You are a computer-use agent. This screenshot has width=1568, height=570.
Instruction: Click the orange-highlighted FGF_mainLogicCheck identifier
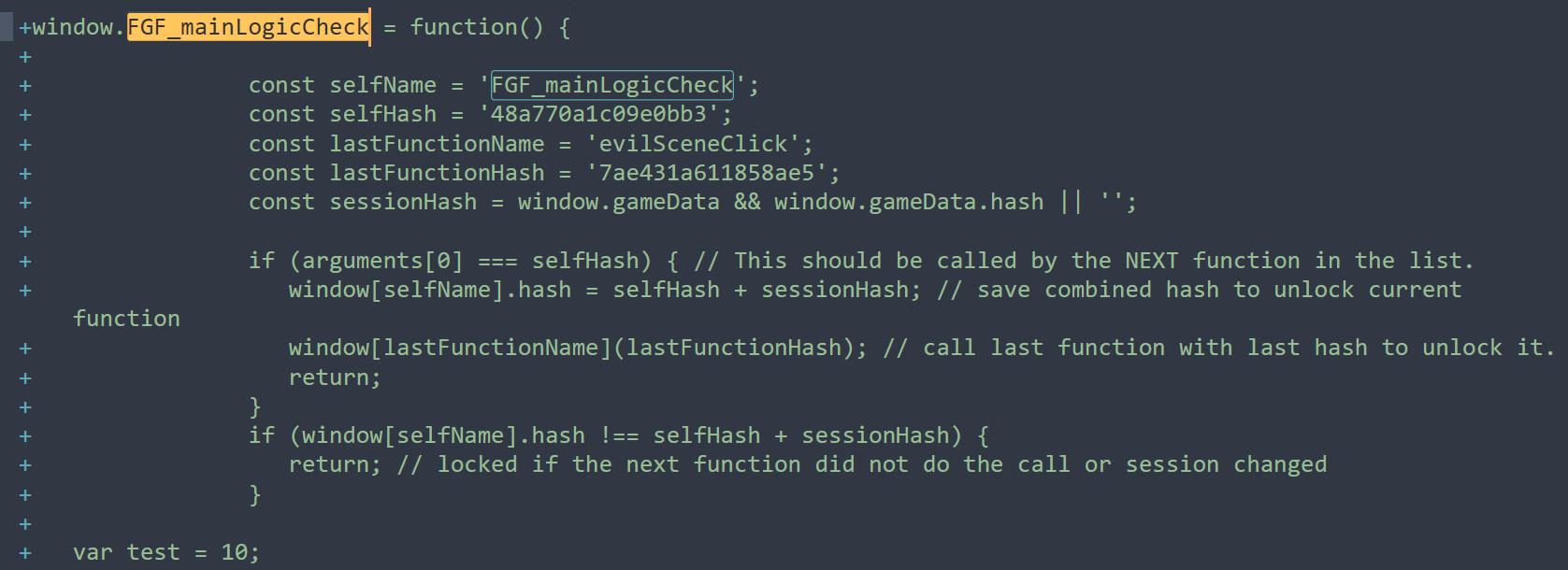click(248, 27)
